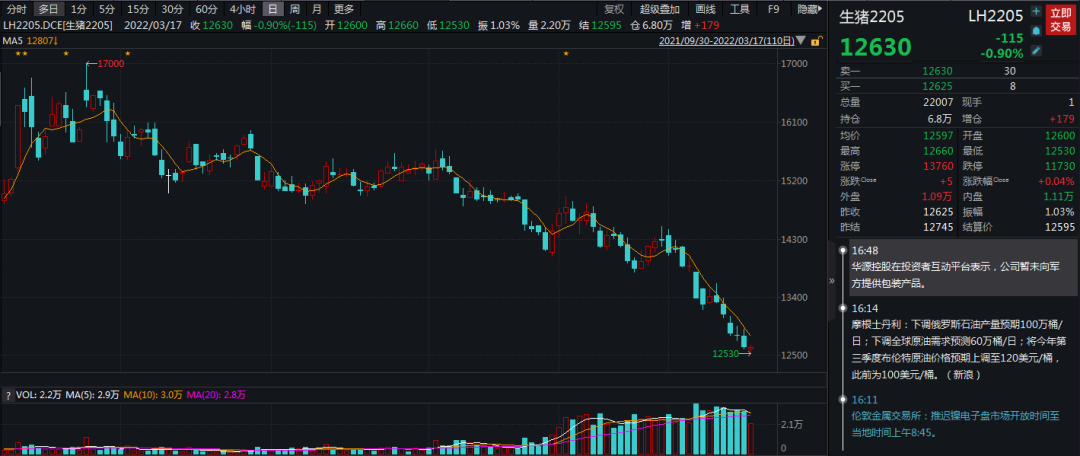This screenshot has height=456, width=1080.
Task: Click the VOL: 2.2万 volume label
Action: (39, 395)
